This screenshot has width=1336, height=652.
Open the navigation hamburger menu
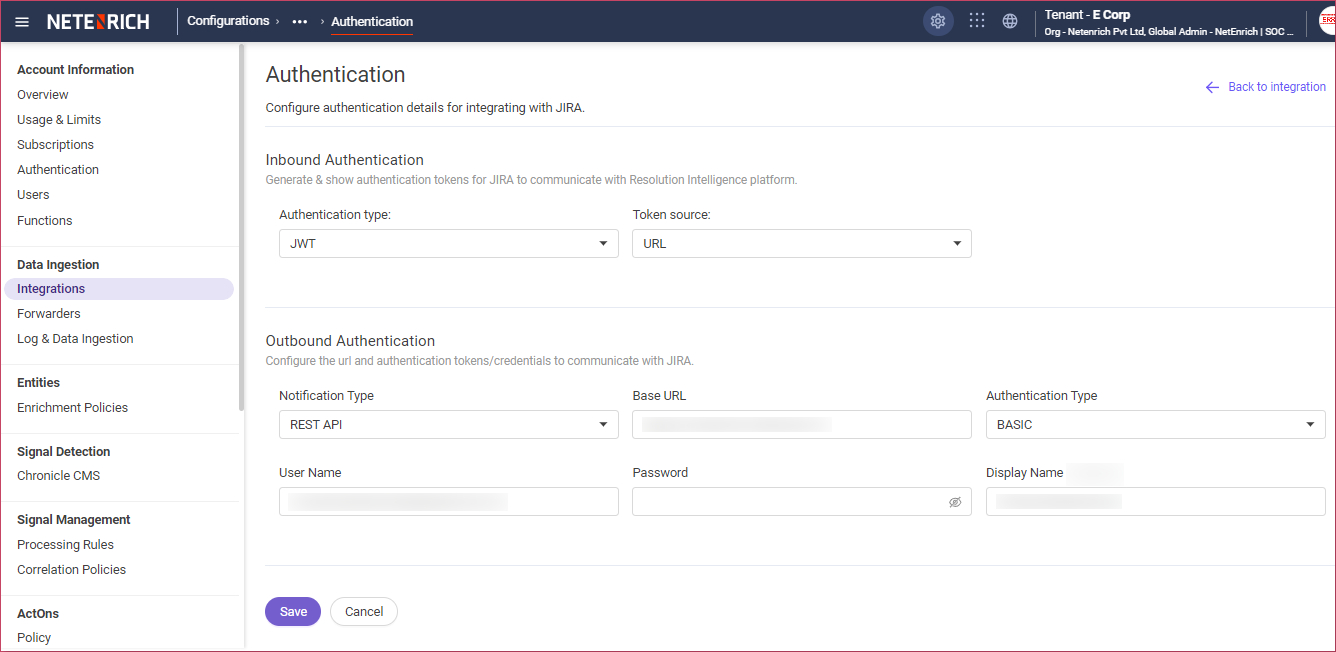click(x=21, y=21)
